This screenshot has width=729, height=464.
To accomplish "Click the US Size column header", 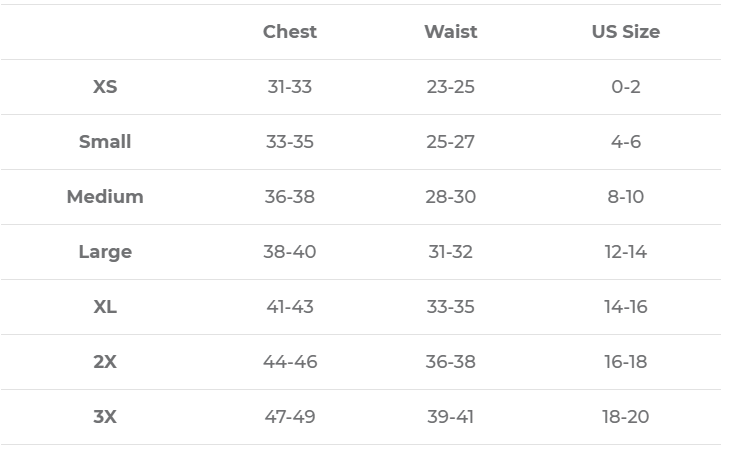I will coord(625,32).
